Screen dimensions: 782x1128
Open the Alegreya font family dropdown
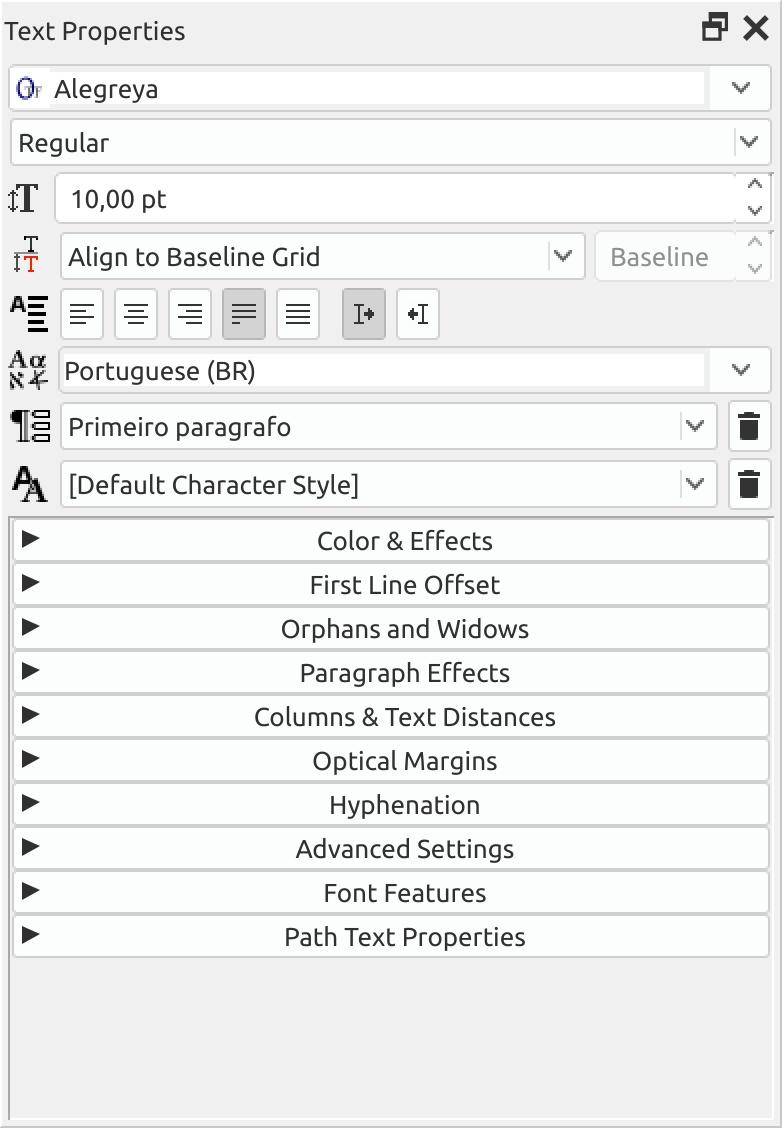(740, 88)
